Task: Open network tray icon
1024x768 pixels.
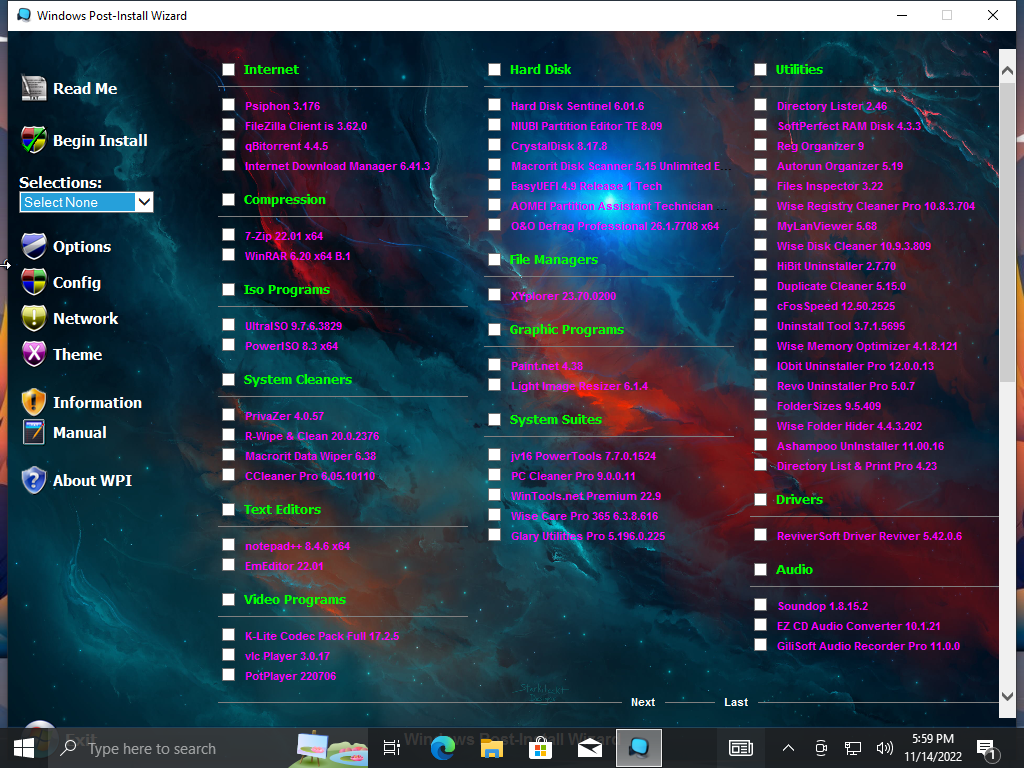Action: 852,748
